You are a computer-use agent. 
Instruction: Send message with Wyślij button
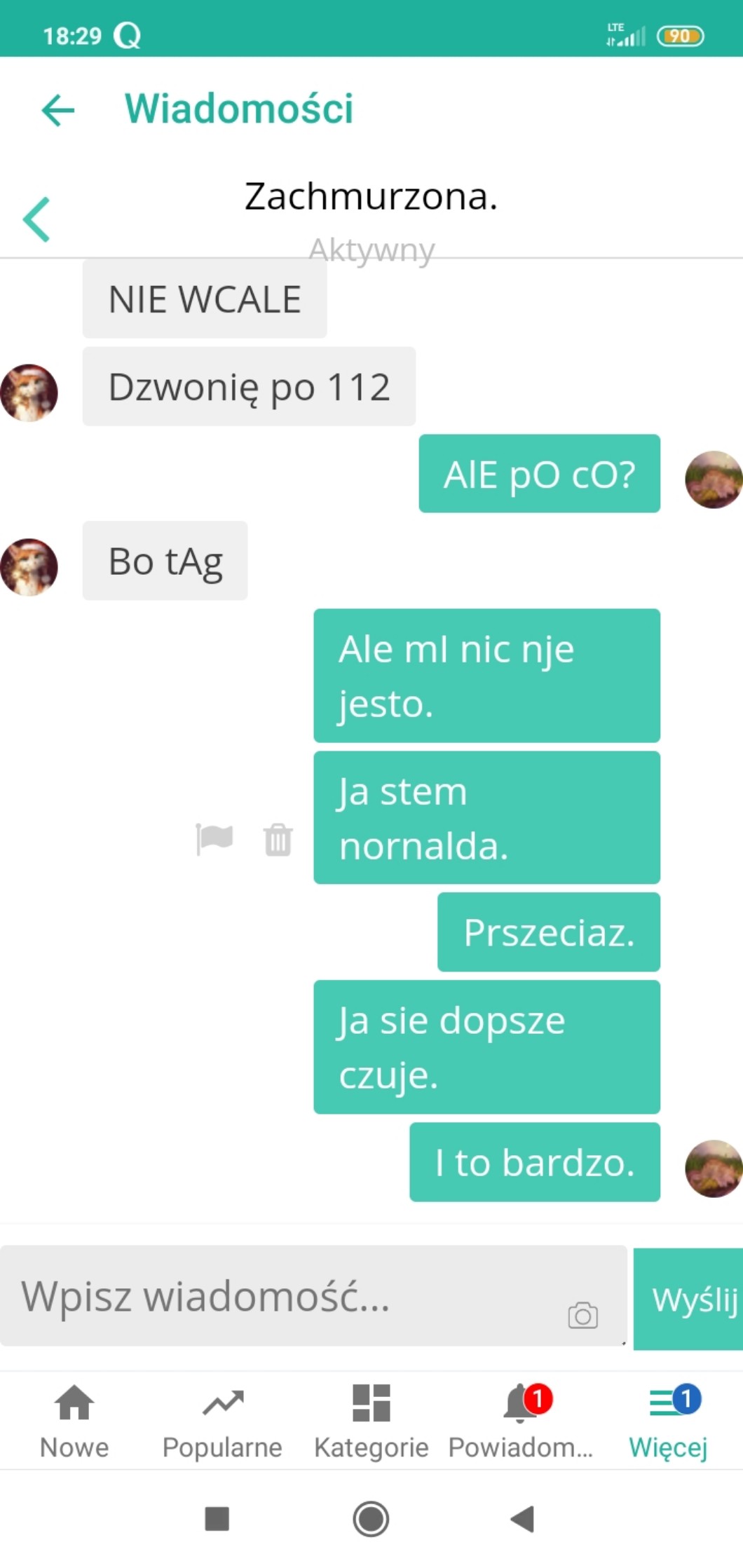point(688,1299)
